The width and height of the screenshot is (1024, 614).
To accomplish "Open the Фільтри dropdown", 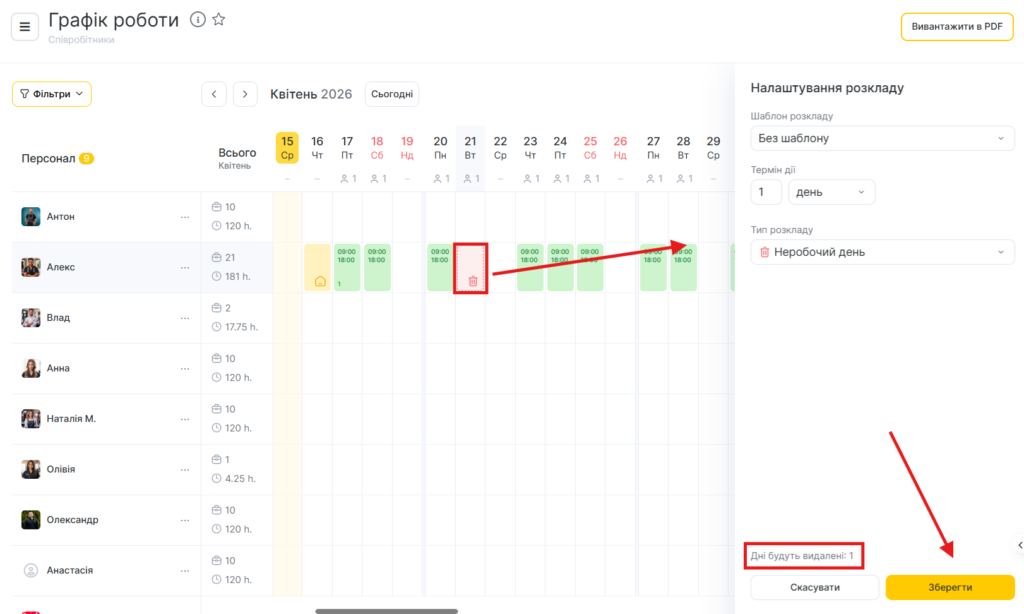I will pyautogui.click(x=52, y=94).
